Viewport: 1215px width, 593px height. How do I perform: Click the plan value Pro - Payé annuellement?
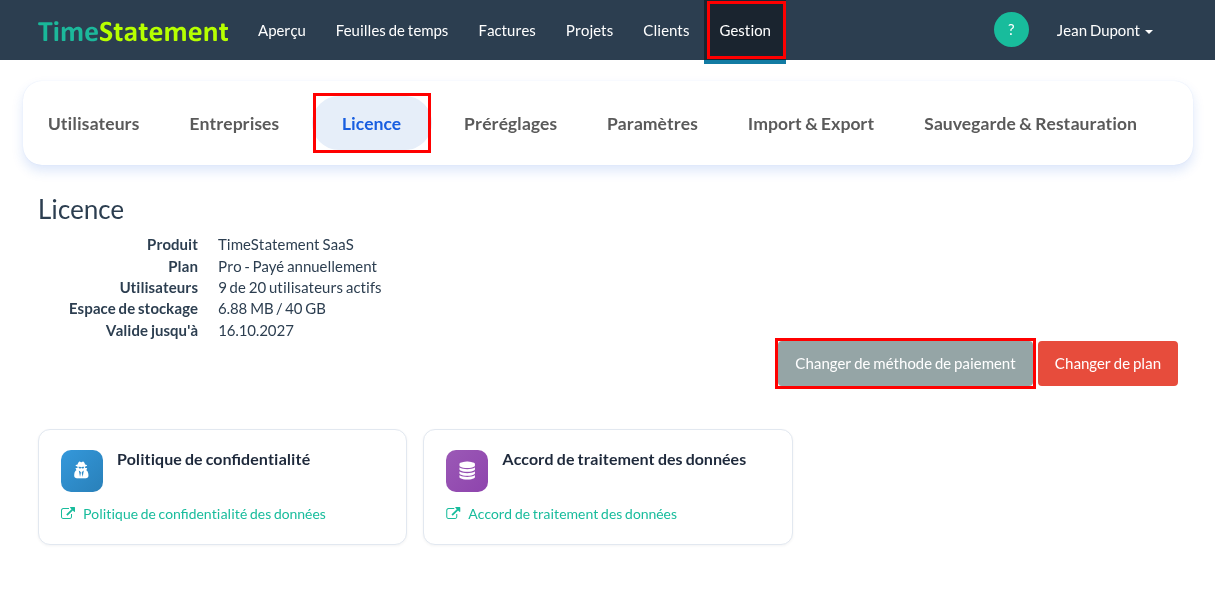(297, 266)
